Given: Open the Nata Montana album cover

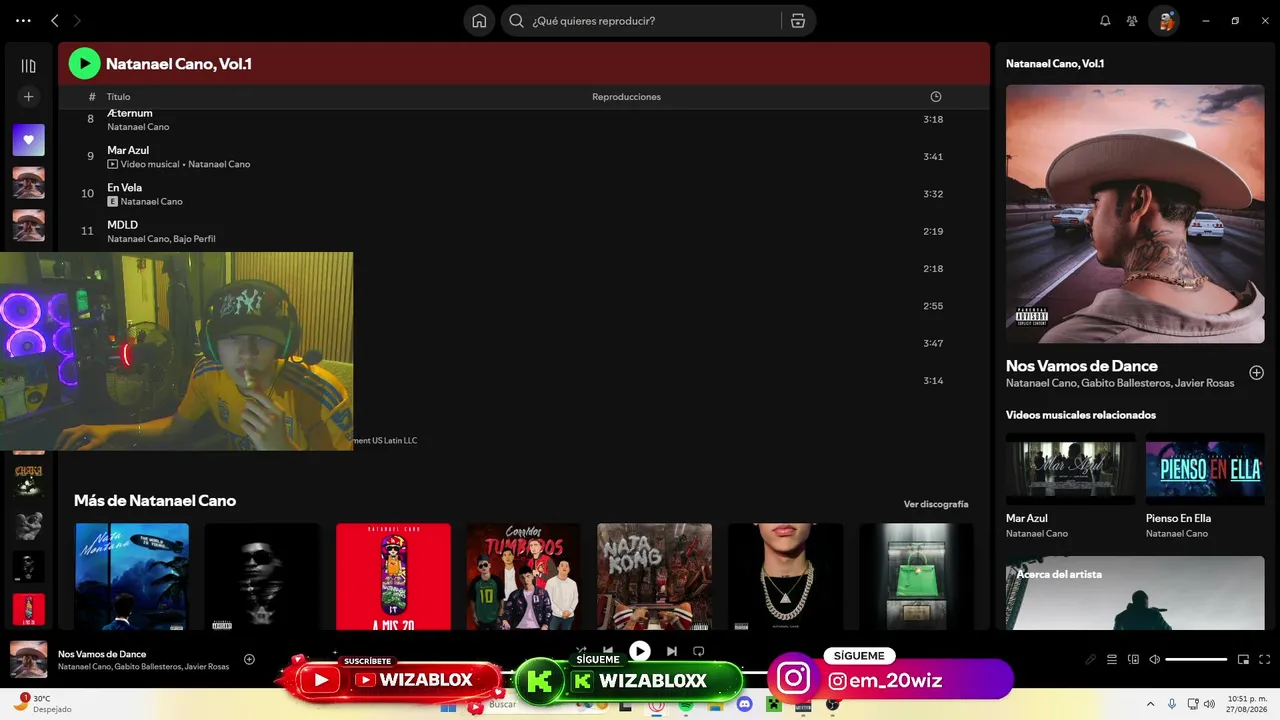Looking at the screenshot, I should click(x=132, y=576).
